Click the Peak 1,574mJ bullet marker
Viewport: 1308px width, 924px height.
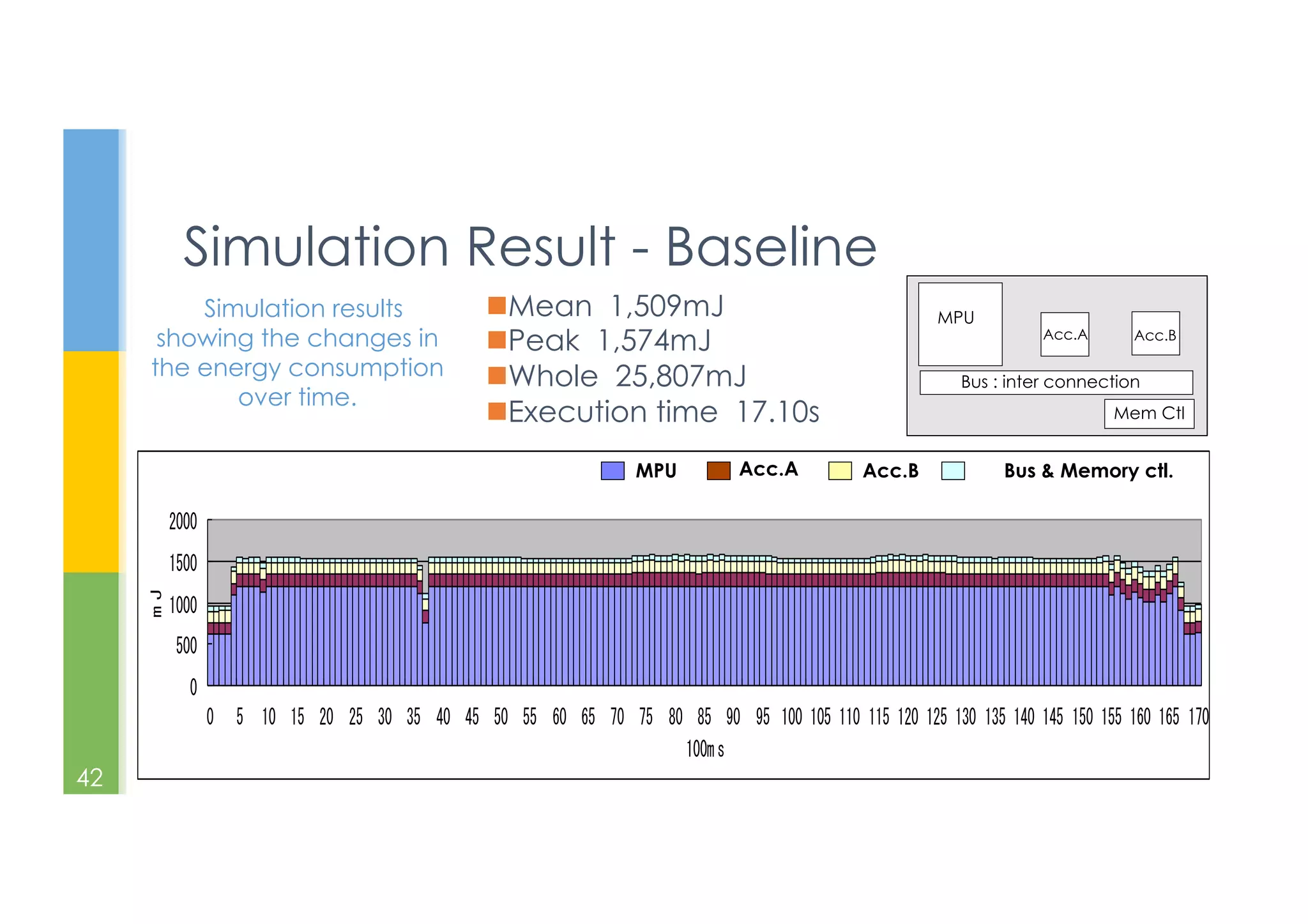[x=496, y=340]
